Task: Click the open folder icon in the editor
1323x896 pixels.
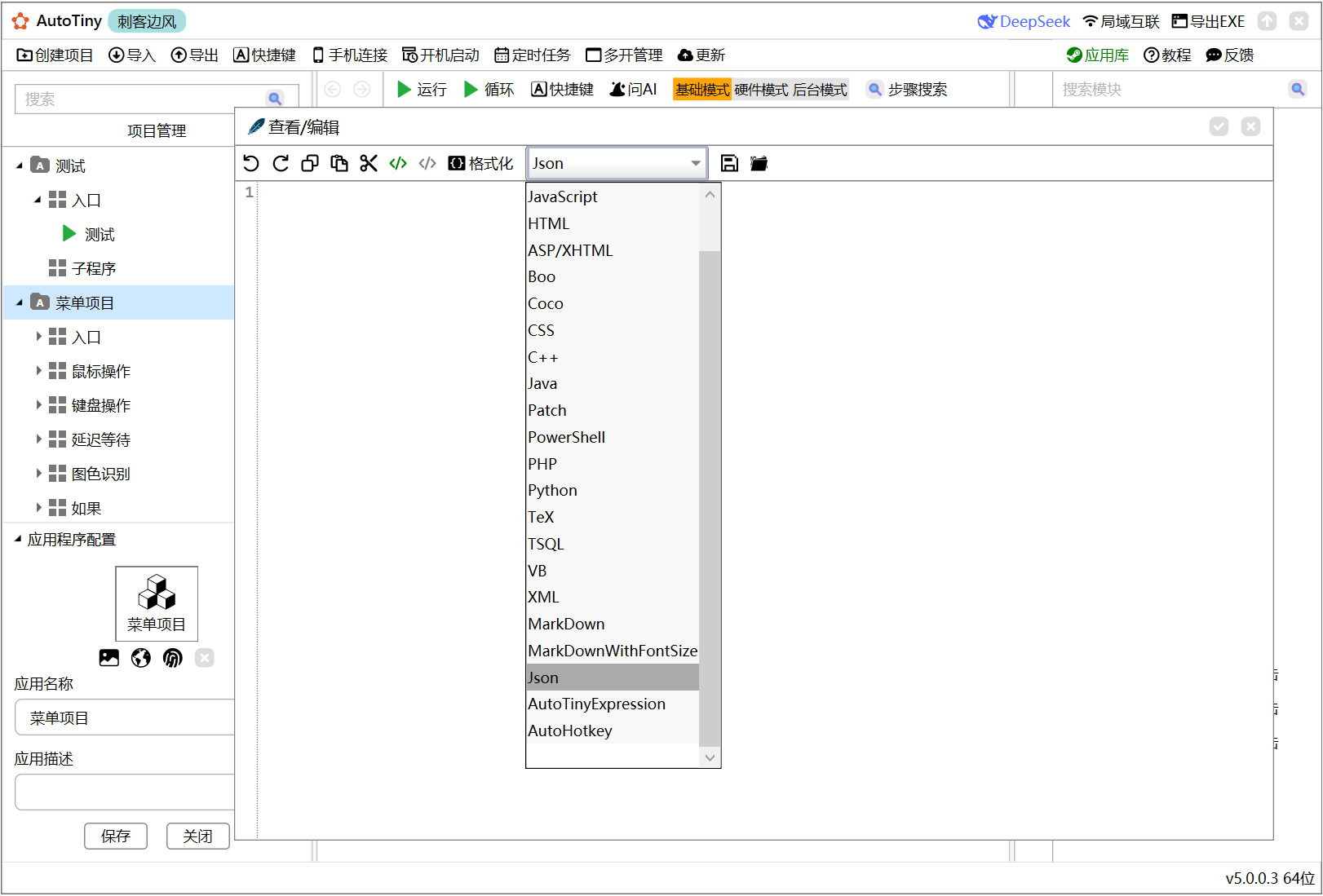Action: click(x=759, y=164)
